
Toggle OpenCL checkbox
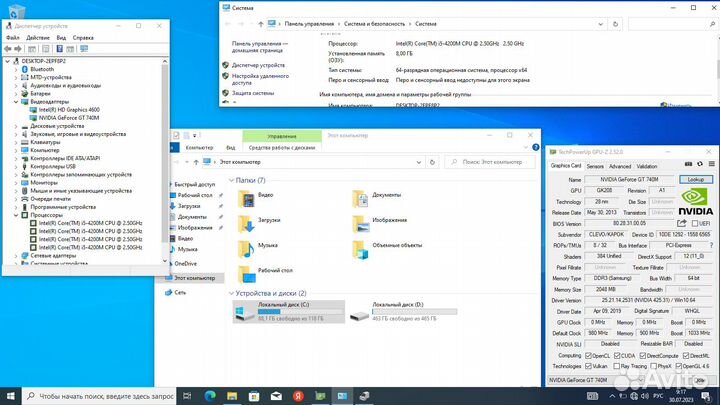(x=588, y=356)
